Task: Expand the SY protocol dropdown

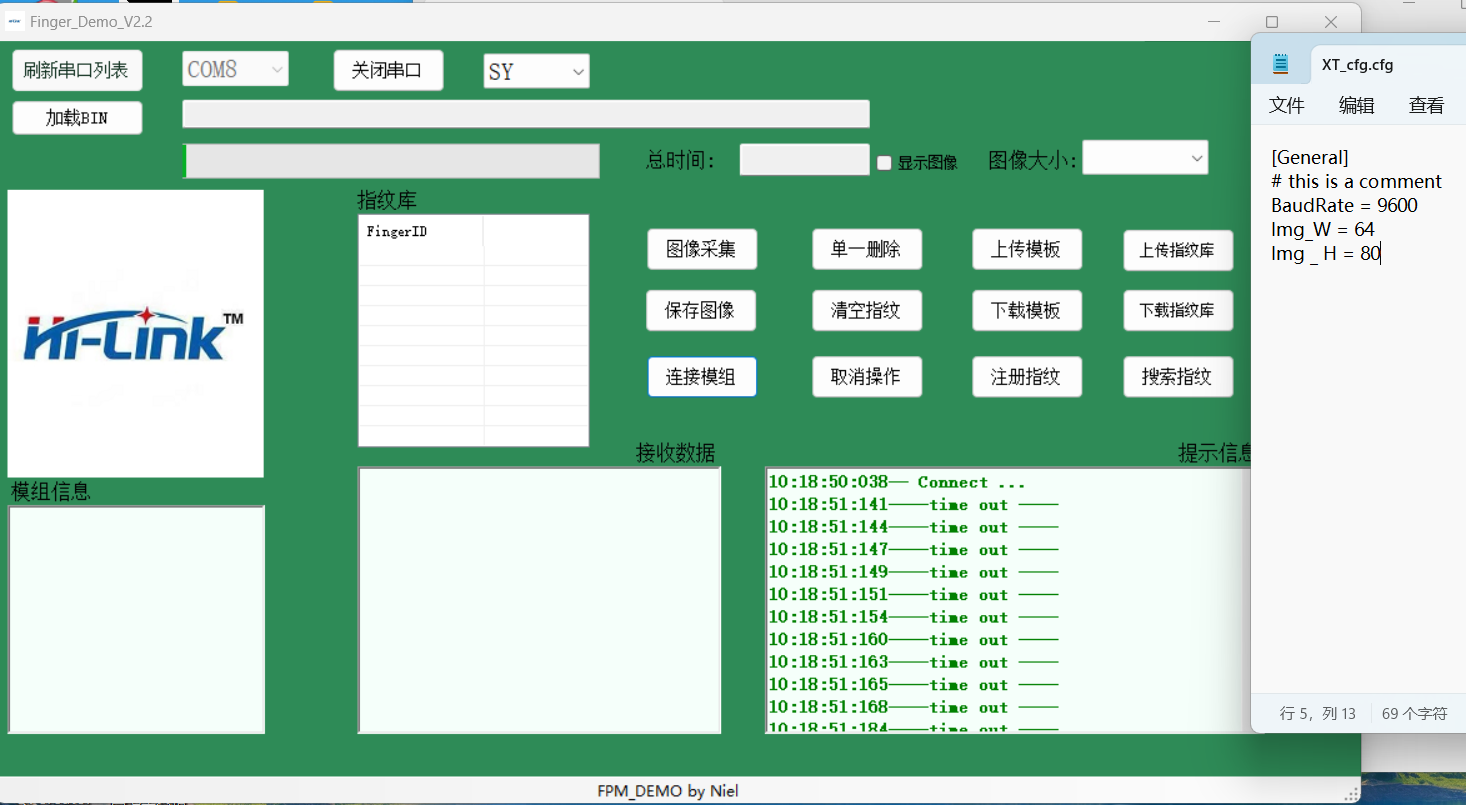Action: point(537,71)
